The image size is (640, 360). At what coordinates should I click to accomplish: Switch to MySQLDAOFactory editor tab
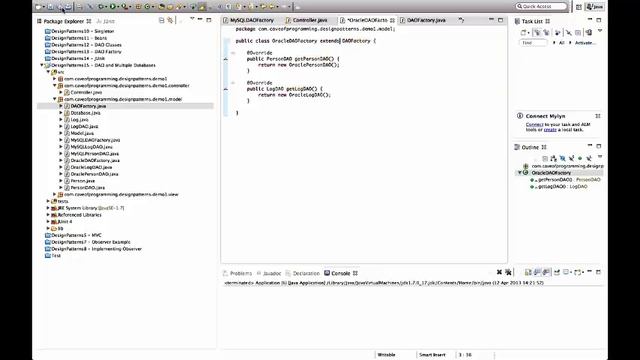tap(248, 20)
